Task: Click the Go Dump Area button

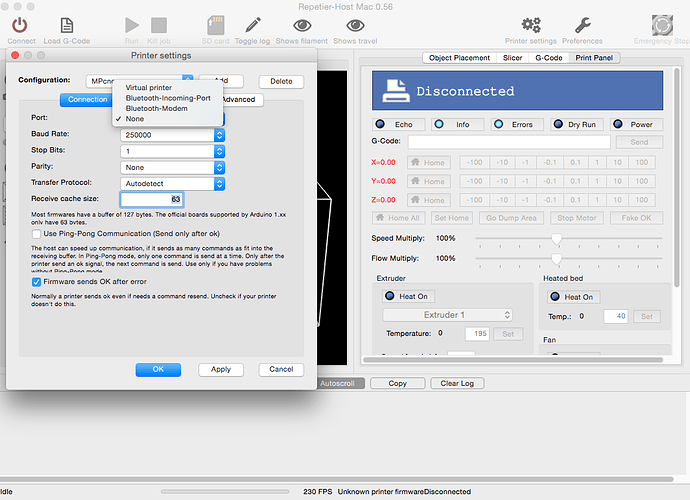Action: click(511, 218)
